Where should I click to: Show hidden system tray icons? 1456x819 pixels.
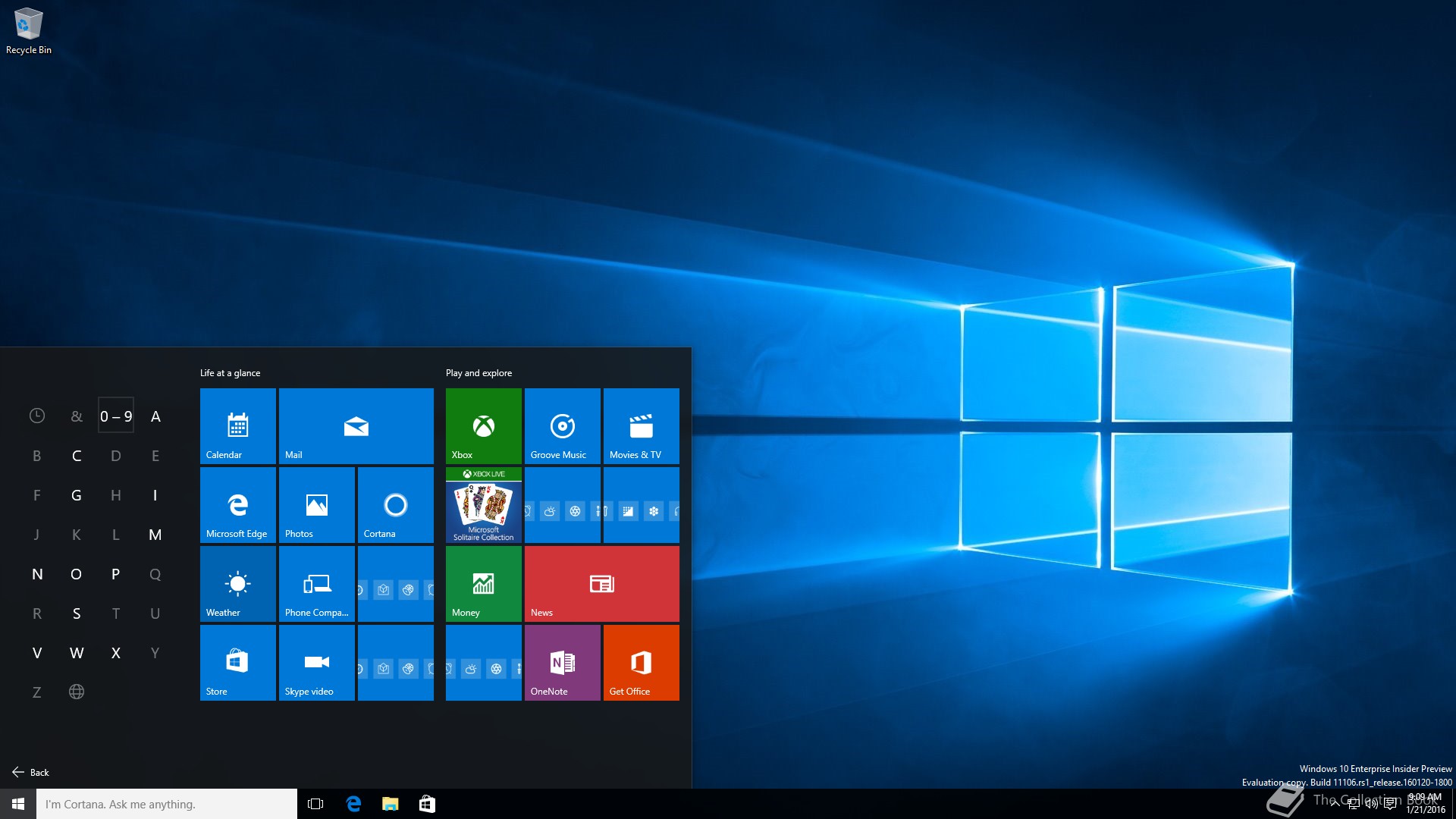1334,804
